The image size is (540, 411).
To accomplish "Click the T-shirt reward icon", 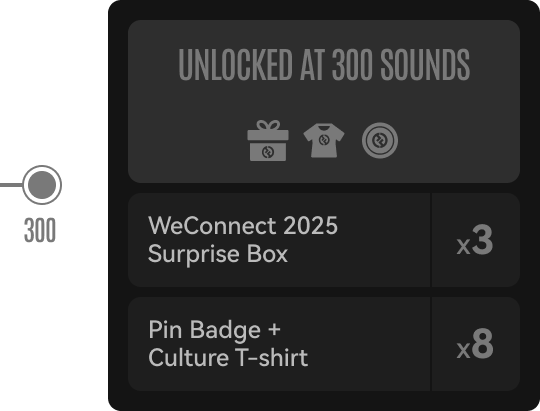I will pyautogui.click(x=324, y=141).
